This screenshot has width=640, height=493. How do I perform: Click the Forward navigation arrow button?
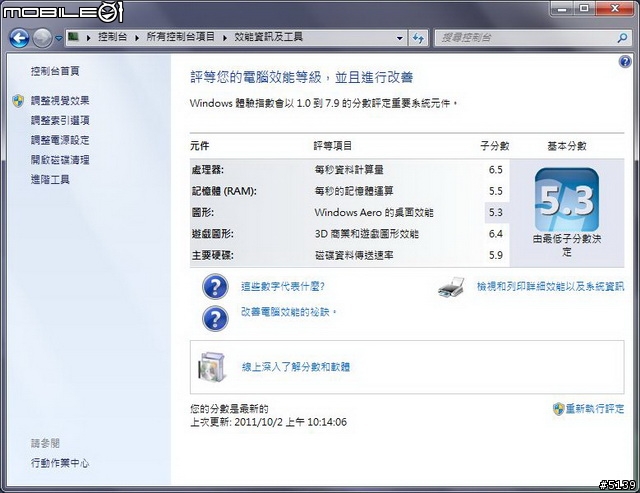coord(42,38)
